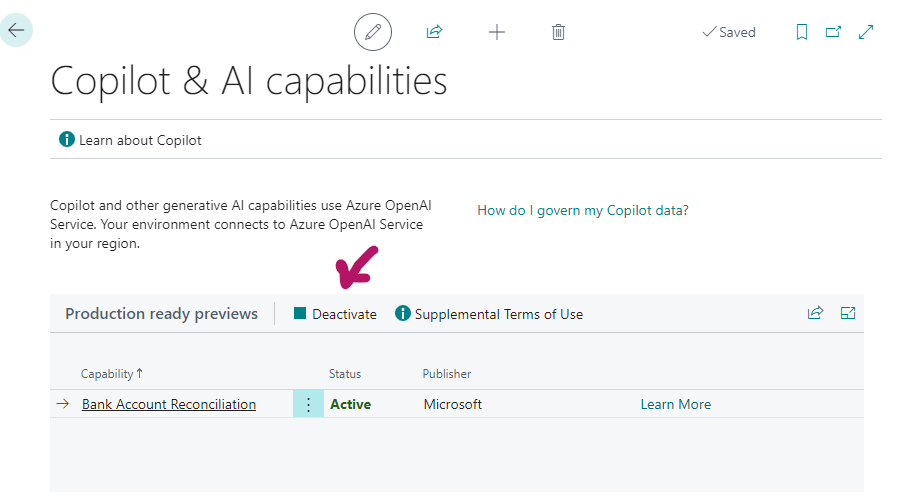This screenshot has width=918, height=502.
Task: Open Bank Account Reconciliation capability
Action: pyautogui.click(x=169, y=404)
